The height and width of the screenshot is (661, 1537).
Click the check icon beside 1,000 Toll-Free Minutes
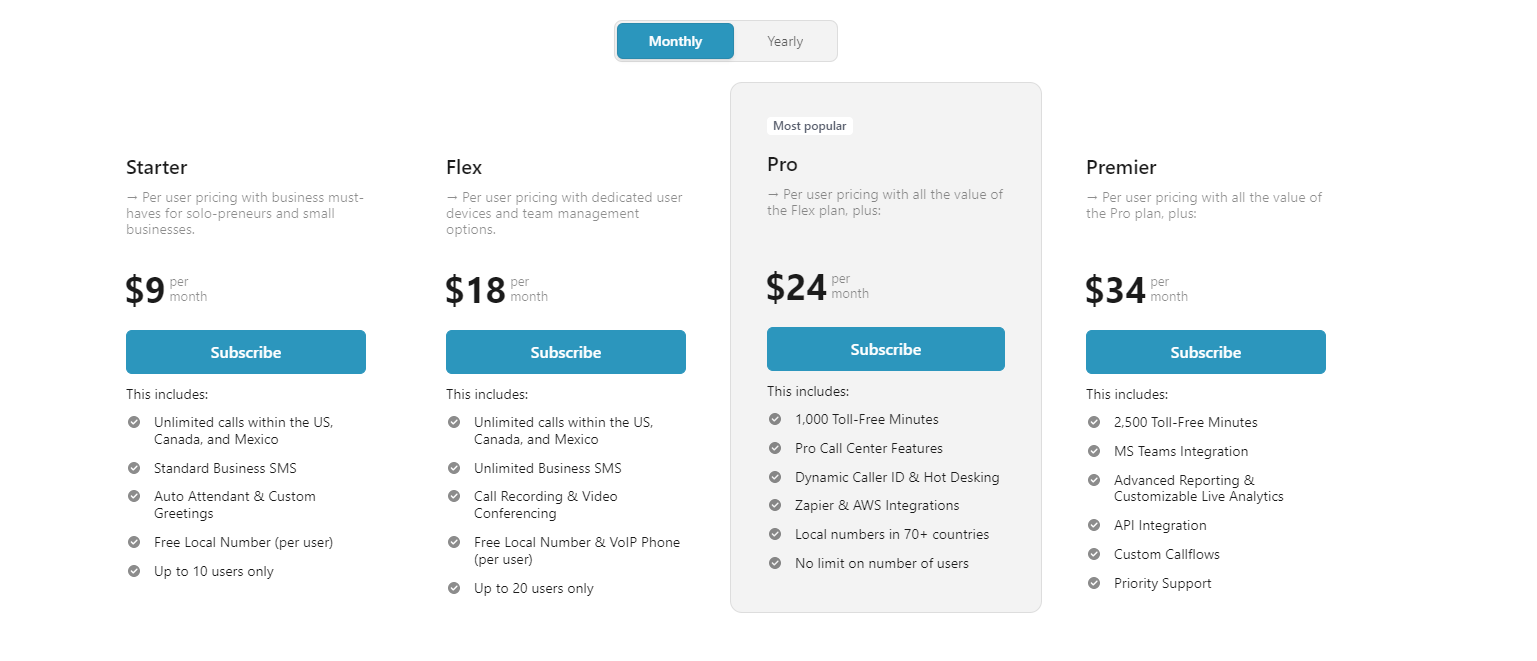[775, 419]
